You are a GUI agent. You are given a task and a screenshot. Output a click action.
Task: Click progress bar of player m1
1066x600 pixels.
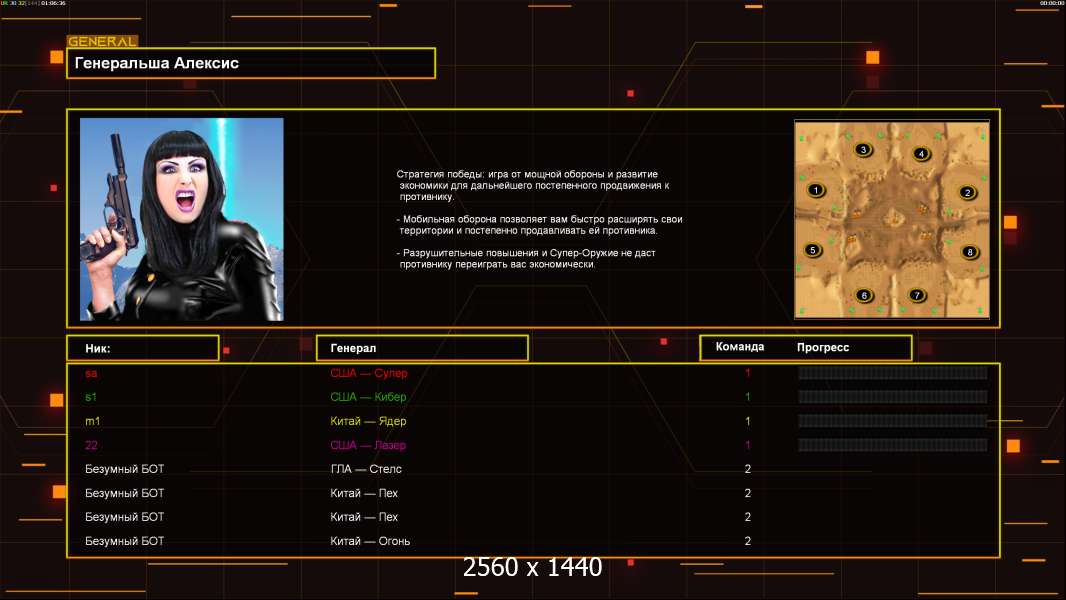[893, 421]
